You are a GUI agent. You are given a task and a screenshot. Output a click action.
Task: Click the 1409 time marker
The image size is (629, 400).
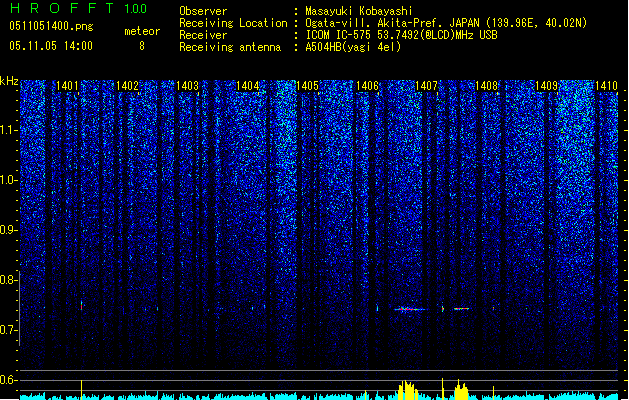(547, 86)
